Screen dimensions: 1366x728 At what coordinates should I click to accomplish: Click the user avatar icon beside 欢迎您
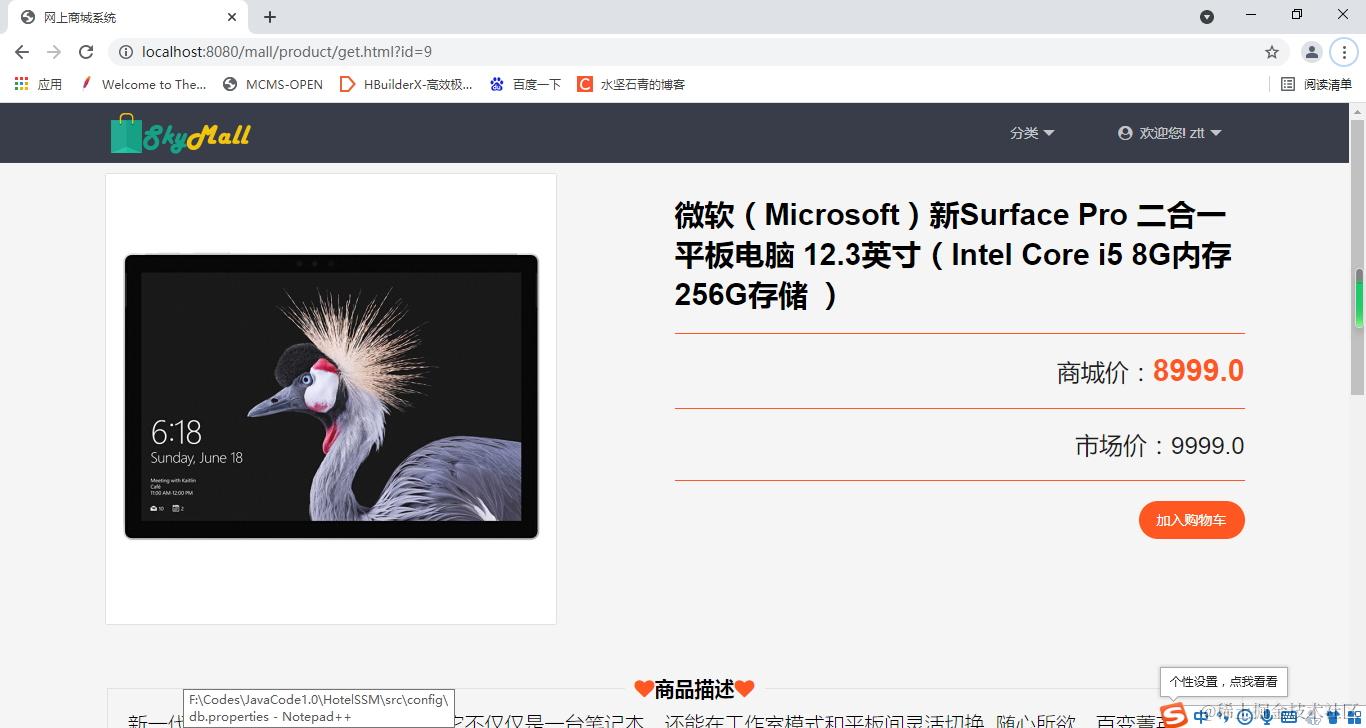coord(1125,132)
